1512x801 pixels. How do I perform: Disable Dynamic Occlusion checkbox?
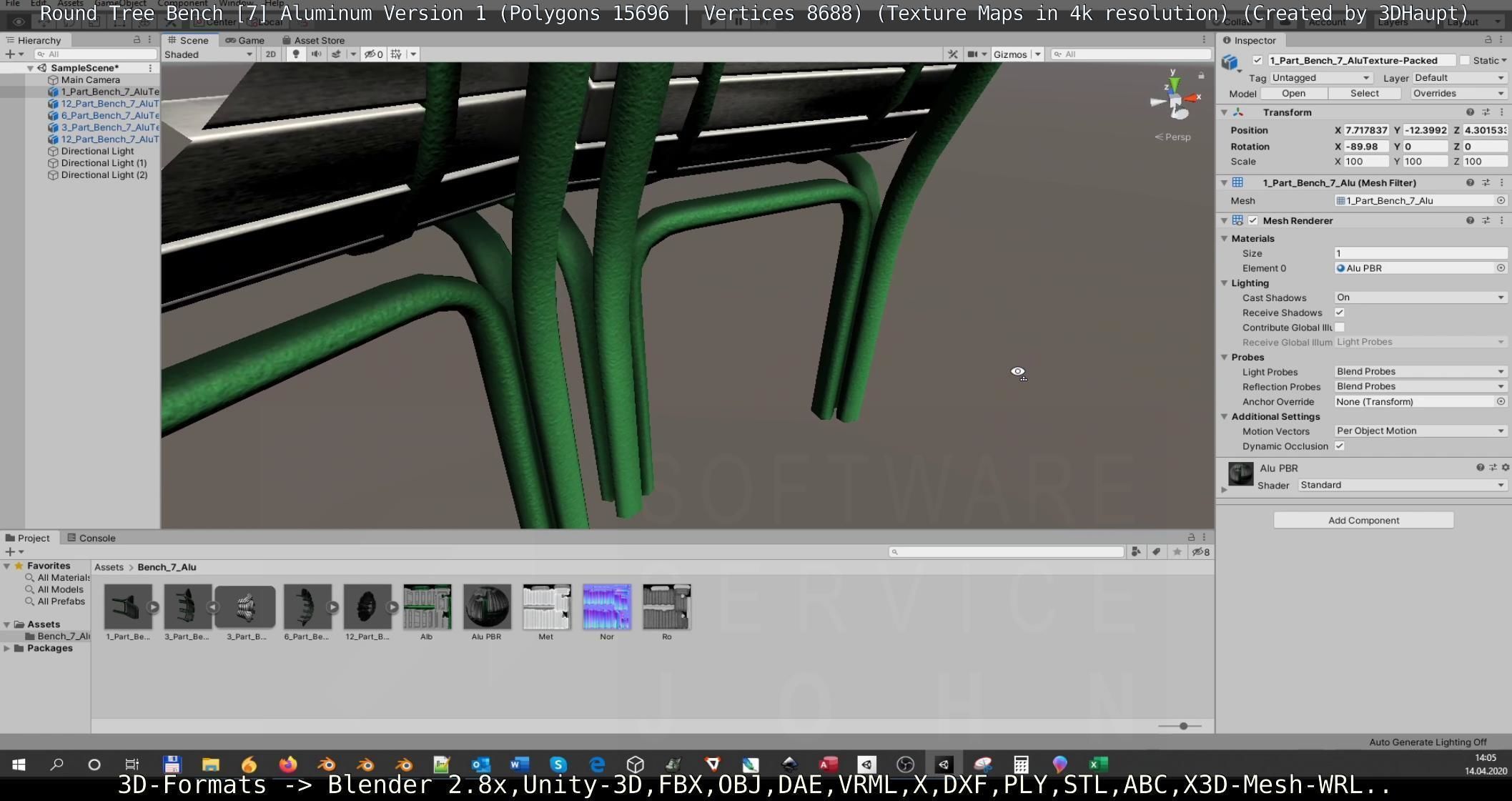coord(1340,446)
